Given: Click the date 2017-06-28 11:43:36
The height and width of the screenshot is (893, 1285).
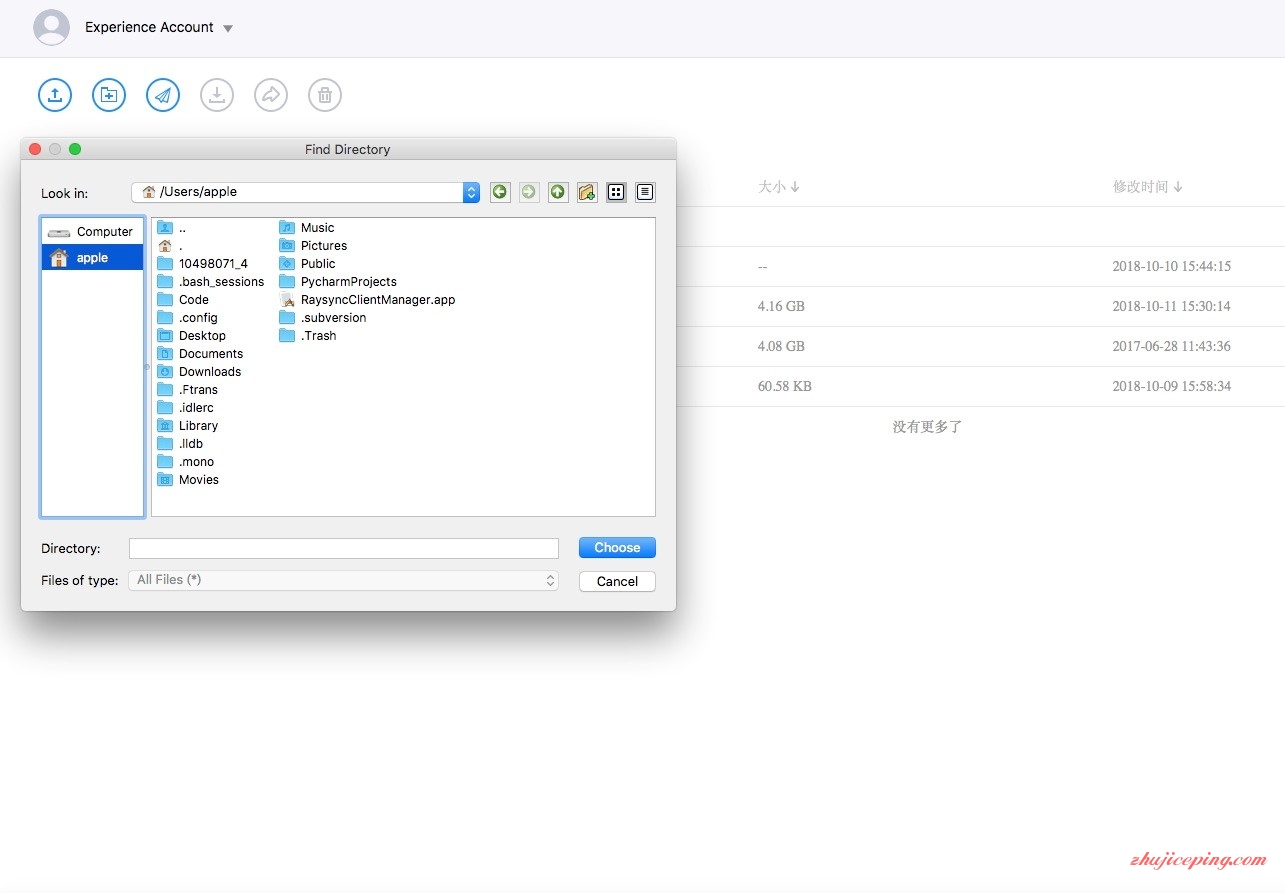Looking at the screenshot, I should (x=1171, y=346).
